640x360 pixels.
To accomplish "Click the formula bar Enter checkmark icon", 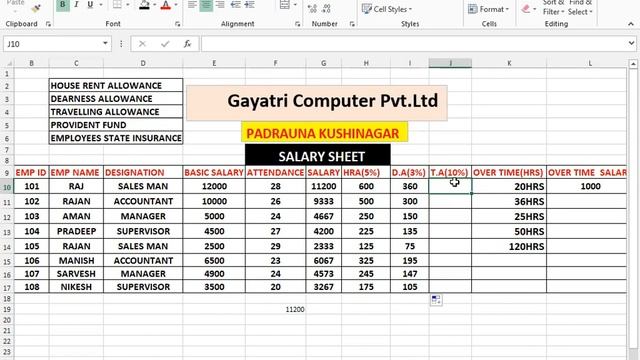I will pyautogui.click(x=165, y=44).
